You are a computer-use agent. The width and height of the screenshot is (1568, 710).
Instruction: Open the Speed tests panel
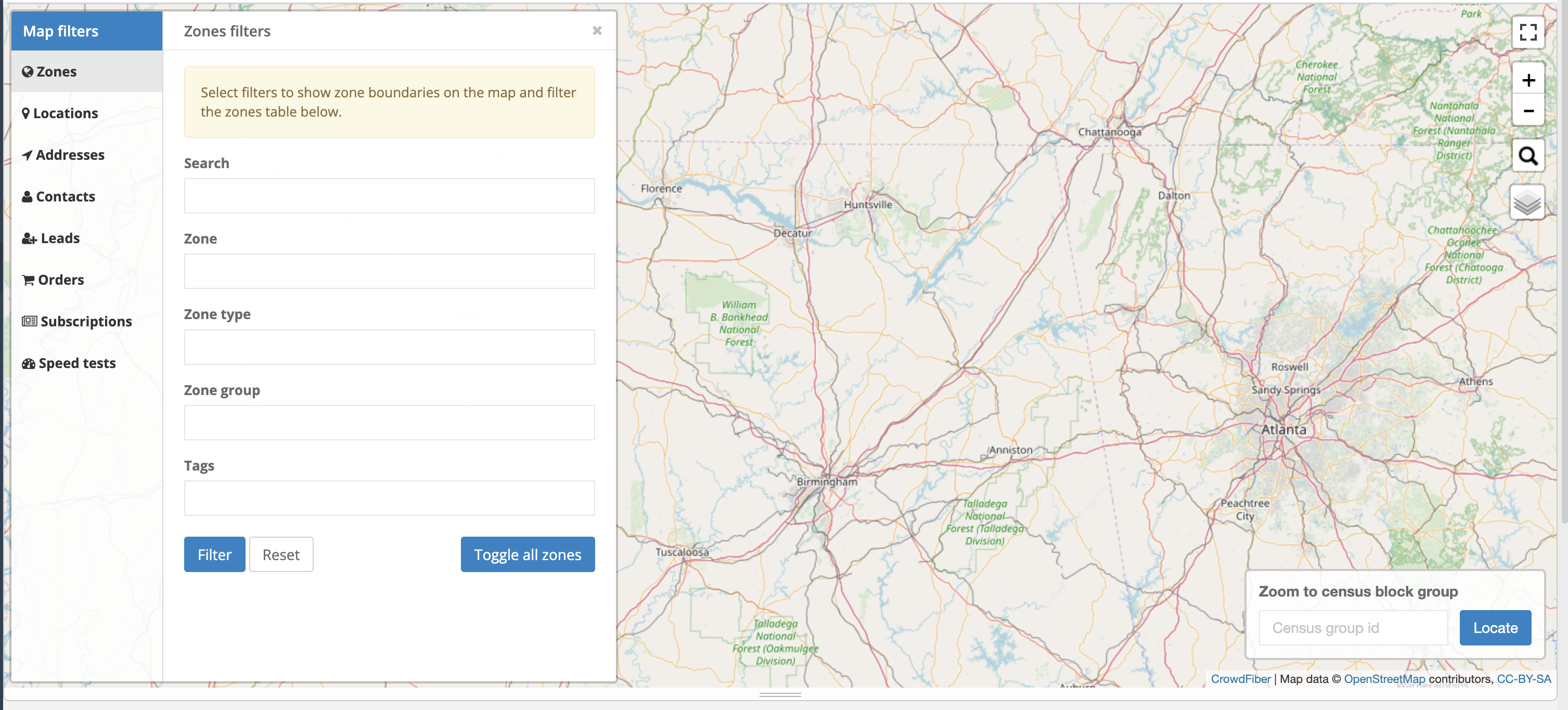(x=76, y=362)
